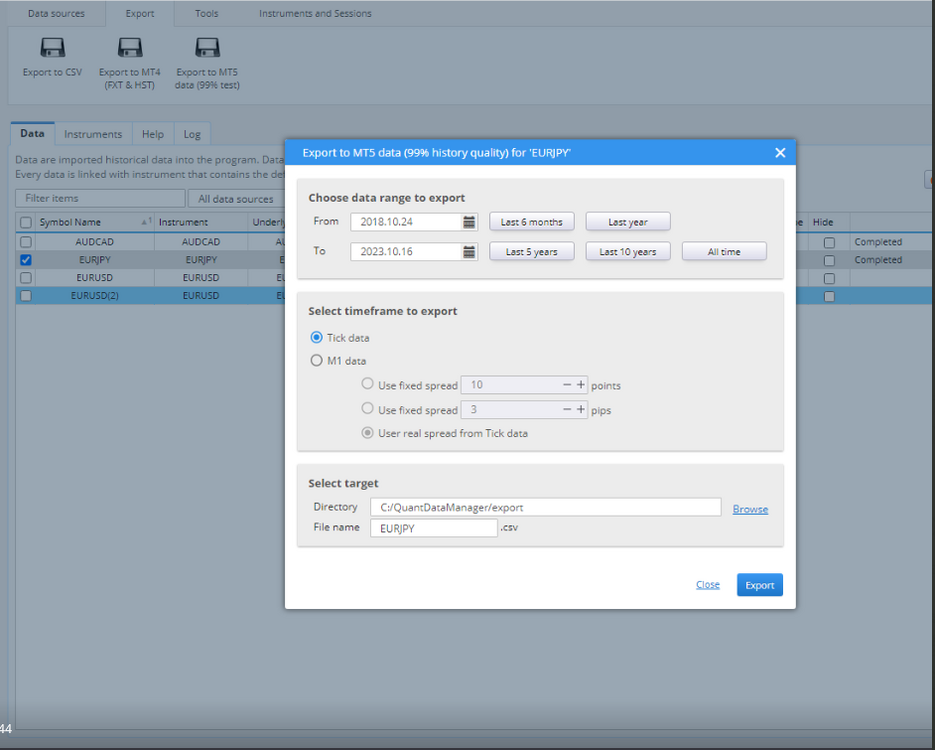Sort by the Symbol Name column header
Screen dimensions: 935x750
(70, 222)
